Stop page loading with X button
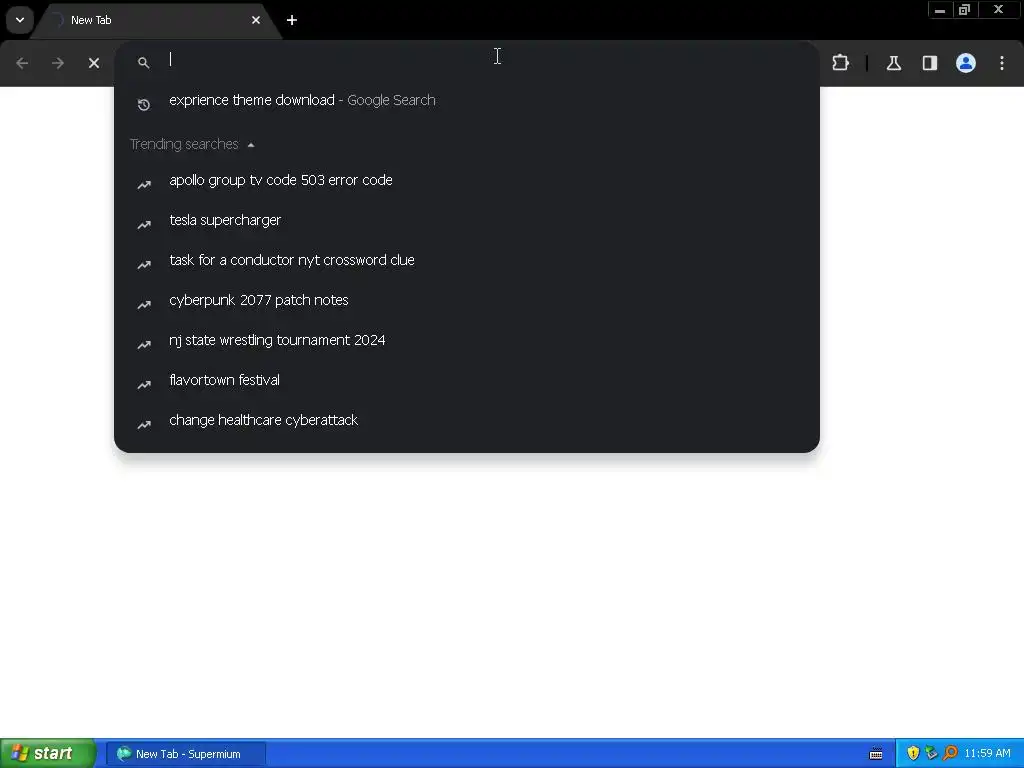Viewport: 1024px width, 768px height. [x=94, y=63]
